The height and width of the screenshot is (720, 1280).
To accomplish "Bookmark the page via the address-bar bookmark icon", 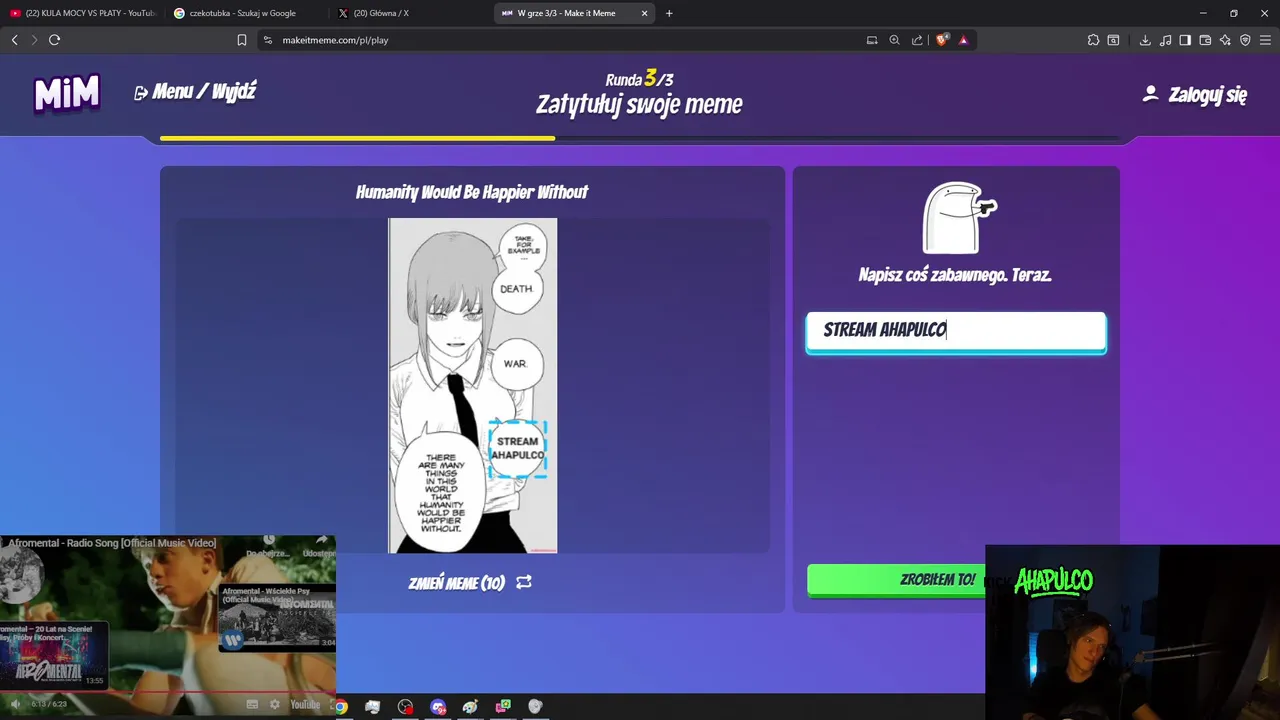I will (x=241, y=40).
